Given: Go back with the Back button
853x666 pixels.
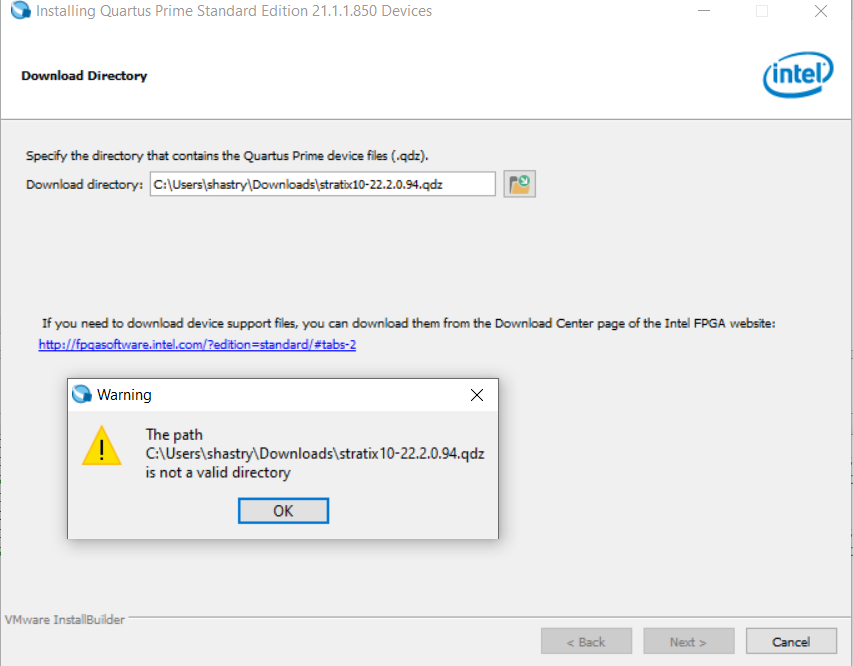Looking at the screenshot, I should [x=586, y=641].
